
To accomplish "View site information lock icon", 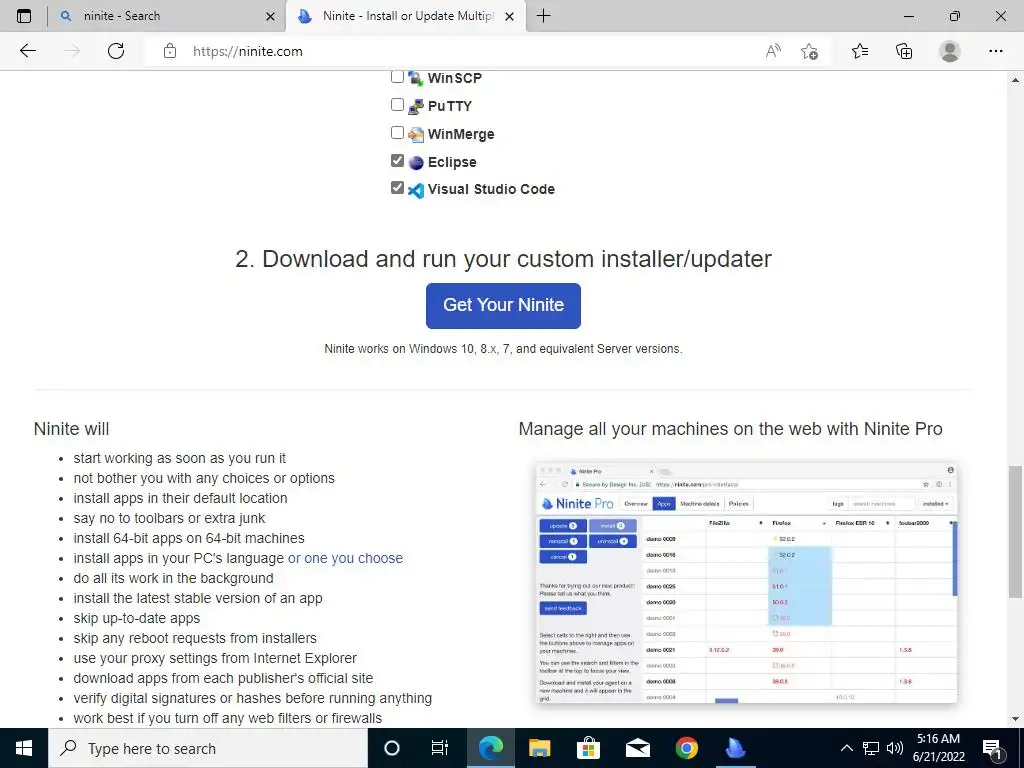I will click(x=170, y=51).
